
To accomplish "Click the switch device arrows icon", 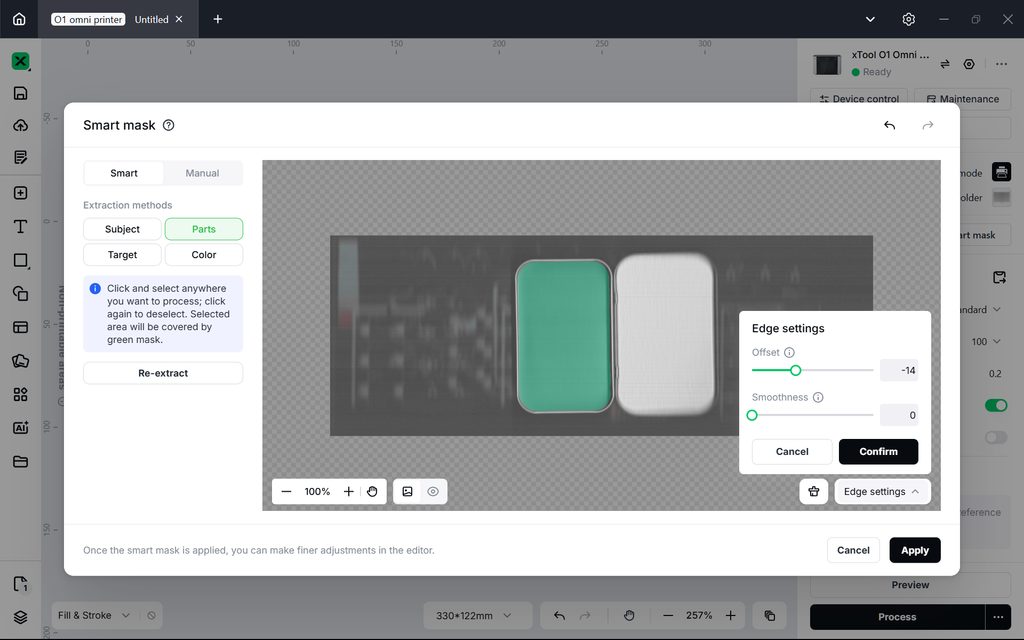I will pos(945,64).
